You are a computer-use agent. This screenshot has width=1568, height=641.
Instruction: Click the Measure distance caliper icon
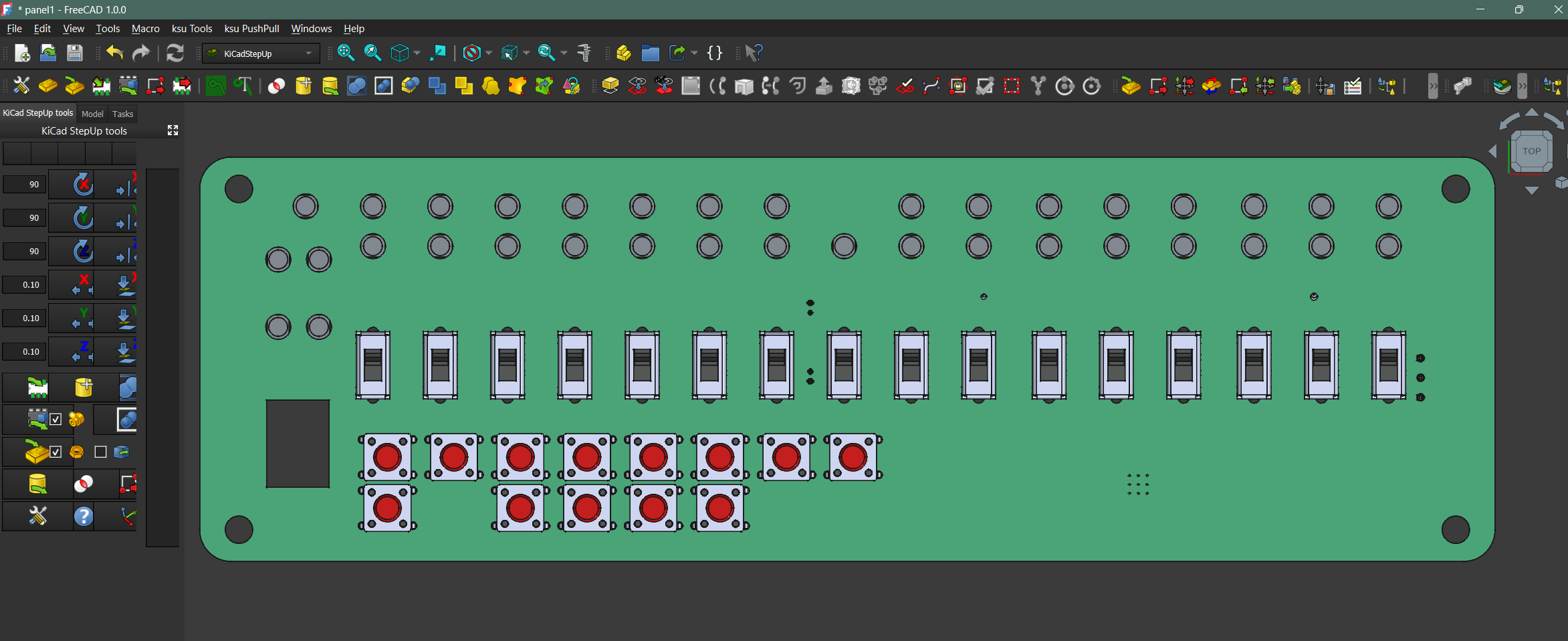click(x=584, y=53)
